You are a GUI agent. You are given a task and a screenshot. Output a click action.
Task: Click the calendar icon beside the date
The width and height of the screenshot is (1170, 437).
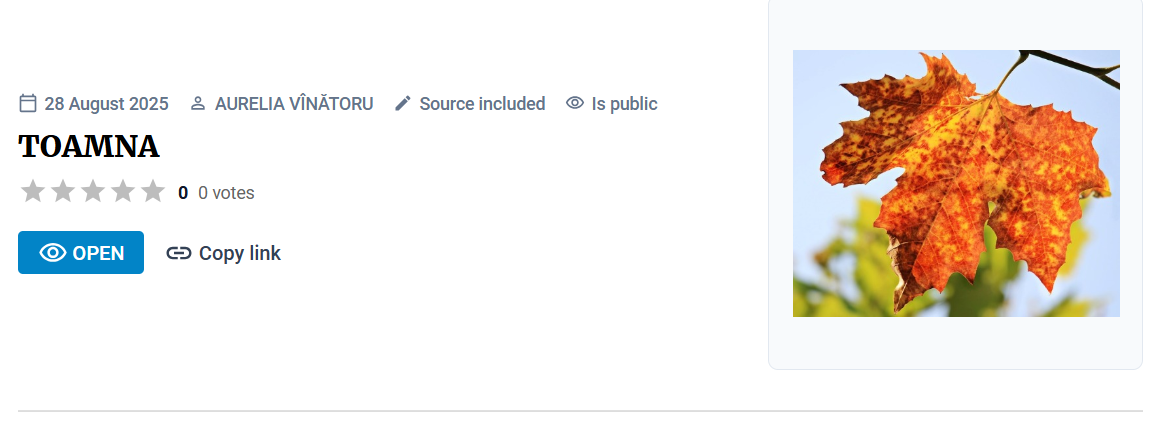pos(28,103)
